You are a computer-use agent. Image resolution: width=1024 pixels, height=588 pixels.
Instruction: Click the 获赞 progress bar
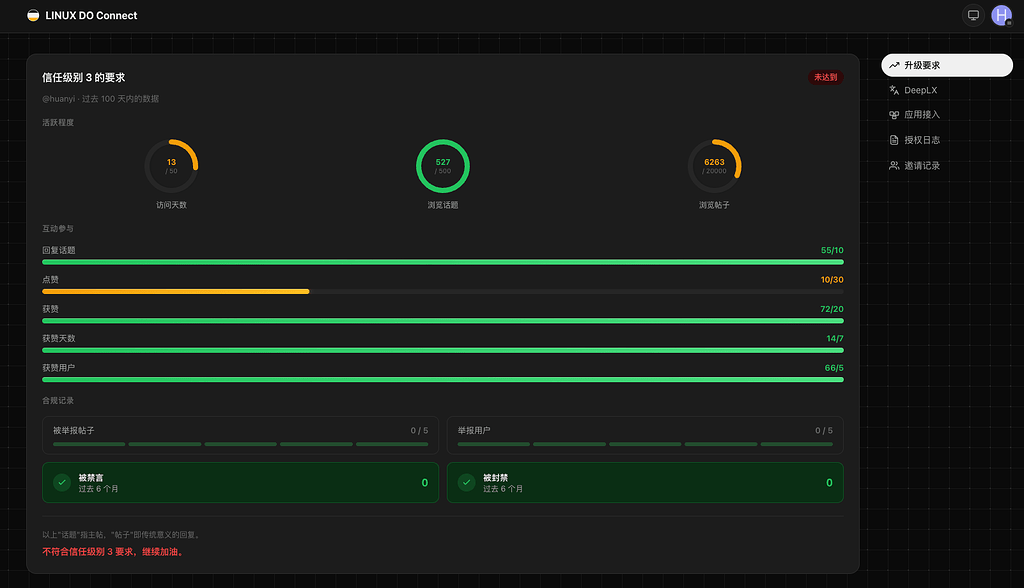(443, 321)
